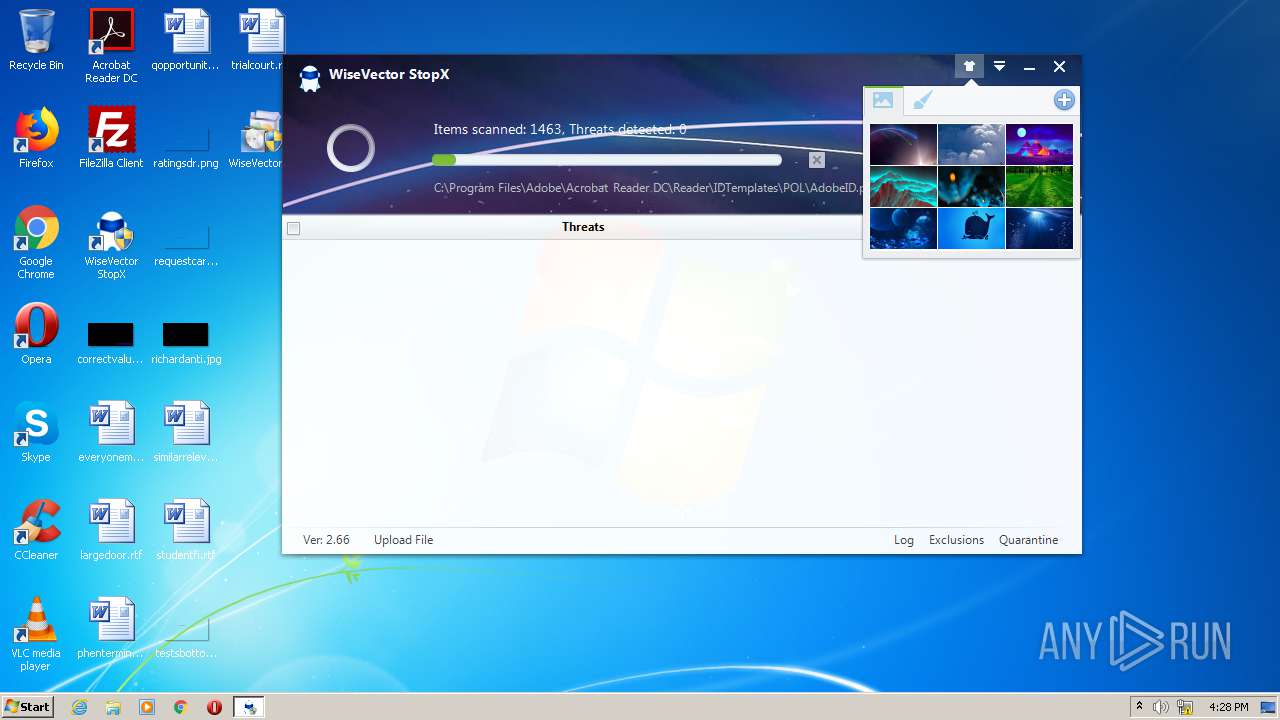This screenshot has height=720, width=1280.
Task: Choose the green meadow skin thumbnail
Action: [1039, 187]
